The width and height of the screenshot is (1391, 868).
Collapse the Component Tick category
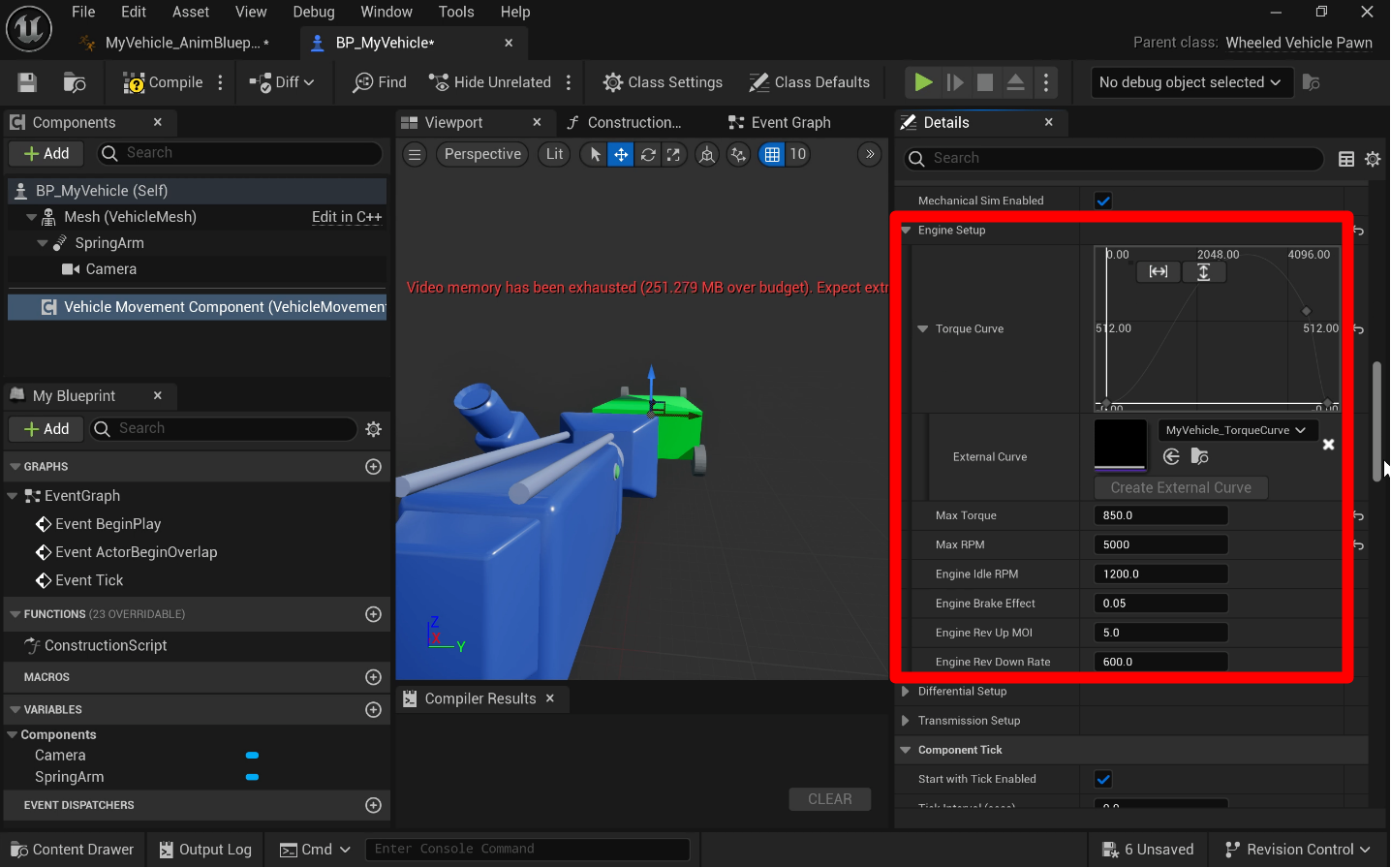point(907,750)
